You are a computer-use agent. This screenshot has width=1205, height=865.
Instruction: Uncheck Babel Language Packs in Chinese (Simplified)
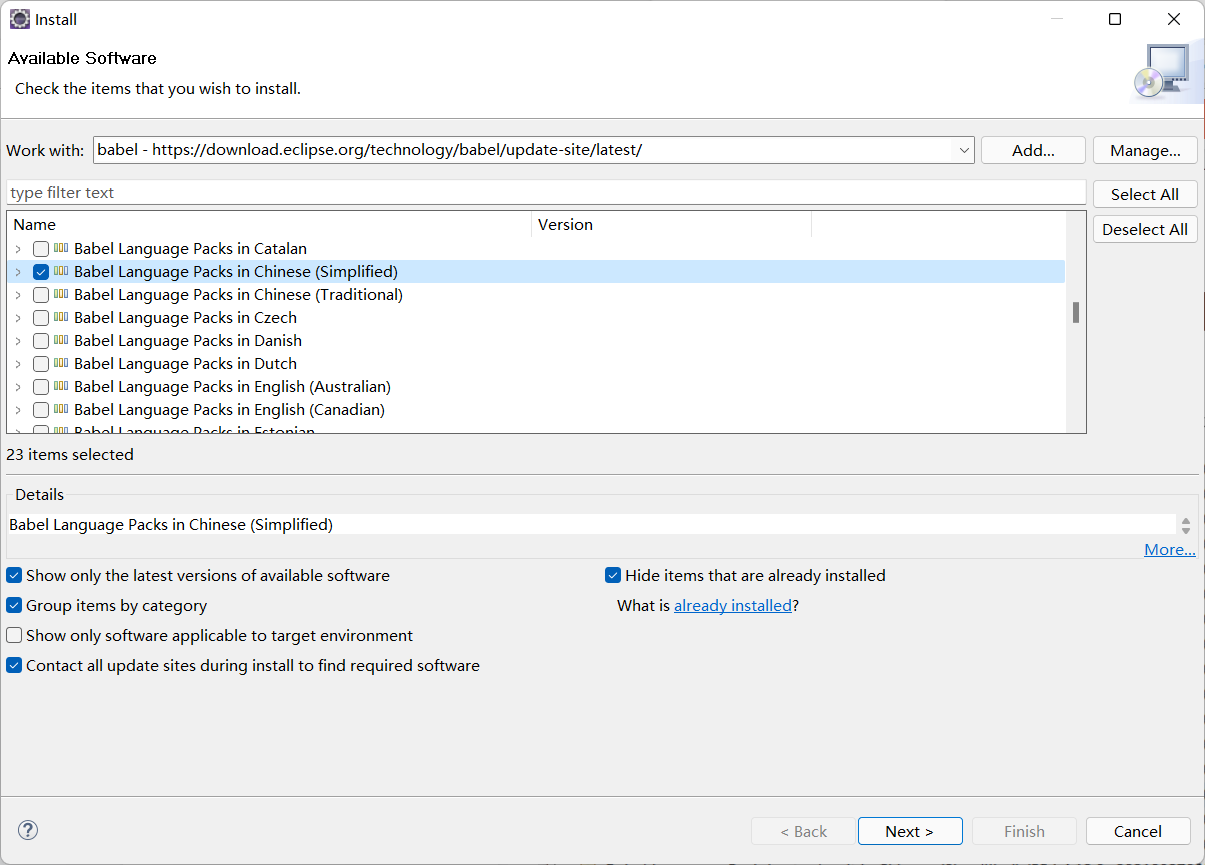click(x=41, y=272)
